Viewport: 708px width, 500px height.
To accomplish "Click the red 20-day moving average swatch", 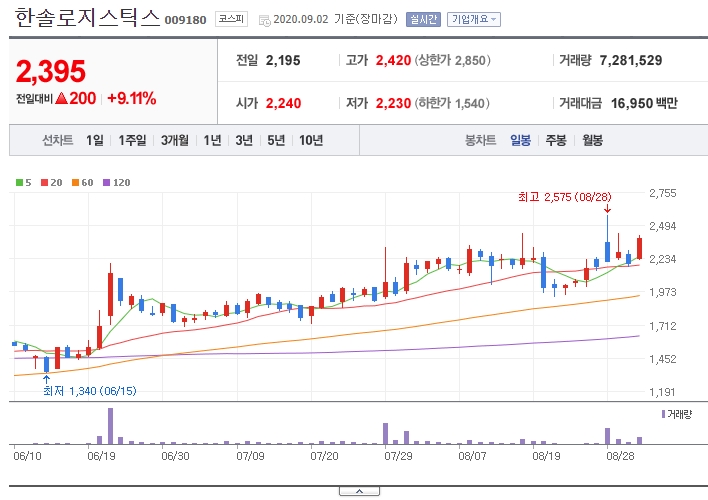I will [44, 182].
